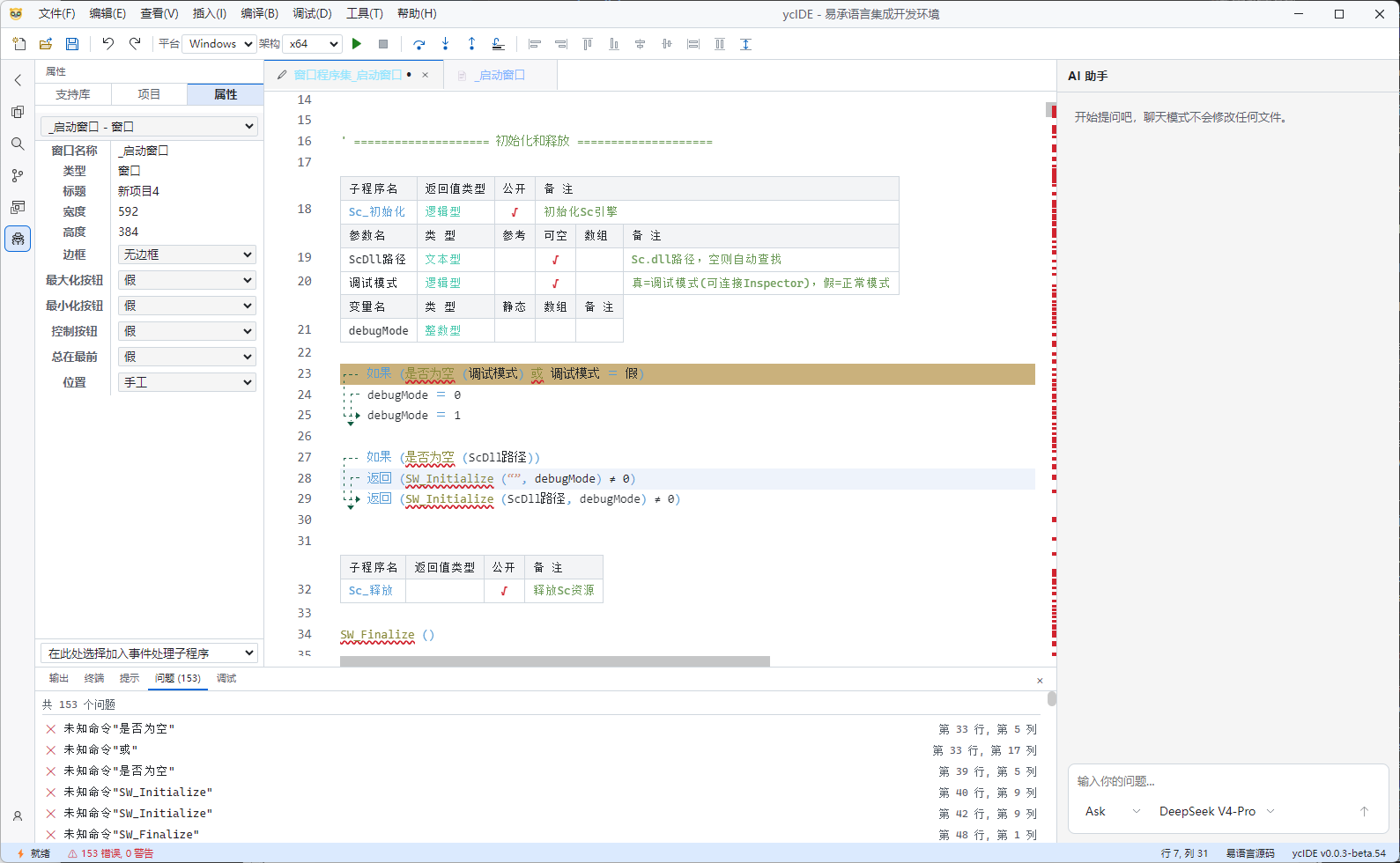Screen dimensions: 1400x863
Task: Collapse sidebar with the back chevron icon
Action: click(x=18, y=80)
